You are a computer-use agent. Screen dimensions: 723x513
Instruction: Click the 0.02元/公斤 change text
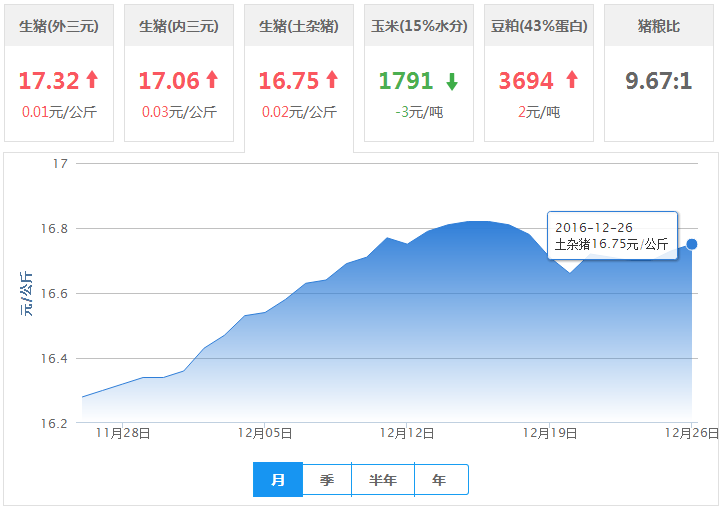click(299, 112)
